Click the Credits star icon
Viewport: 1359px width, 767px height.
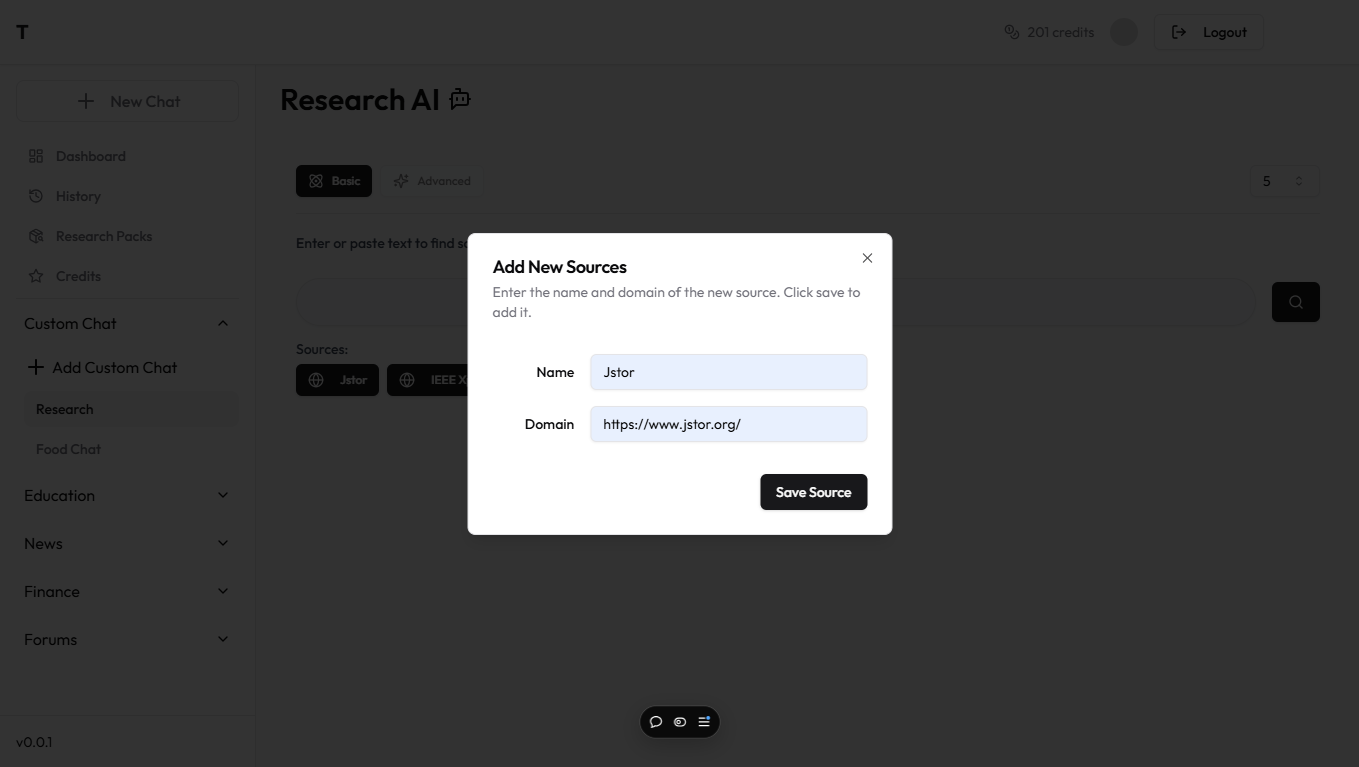(x=36, y=276)
